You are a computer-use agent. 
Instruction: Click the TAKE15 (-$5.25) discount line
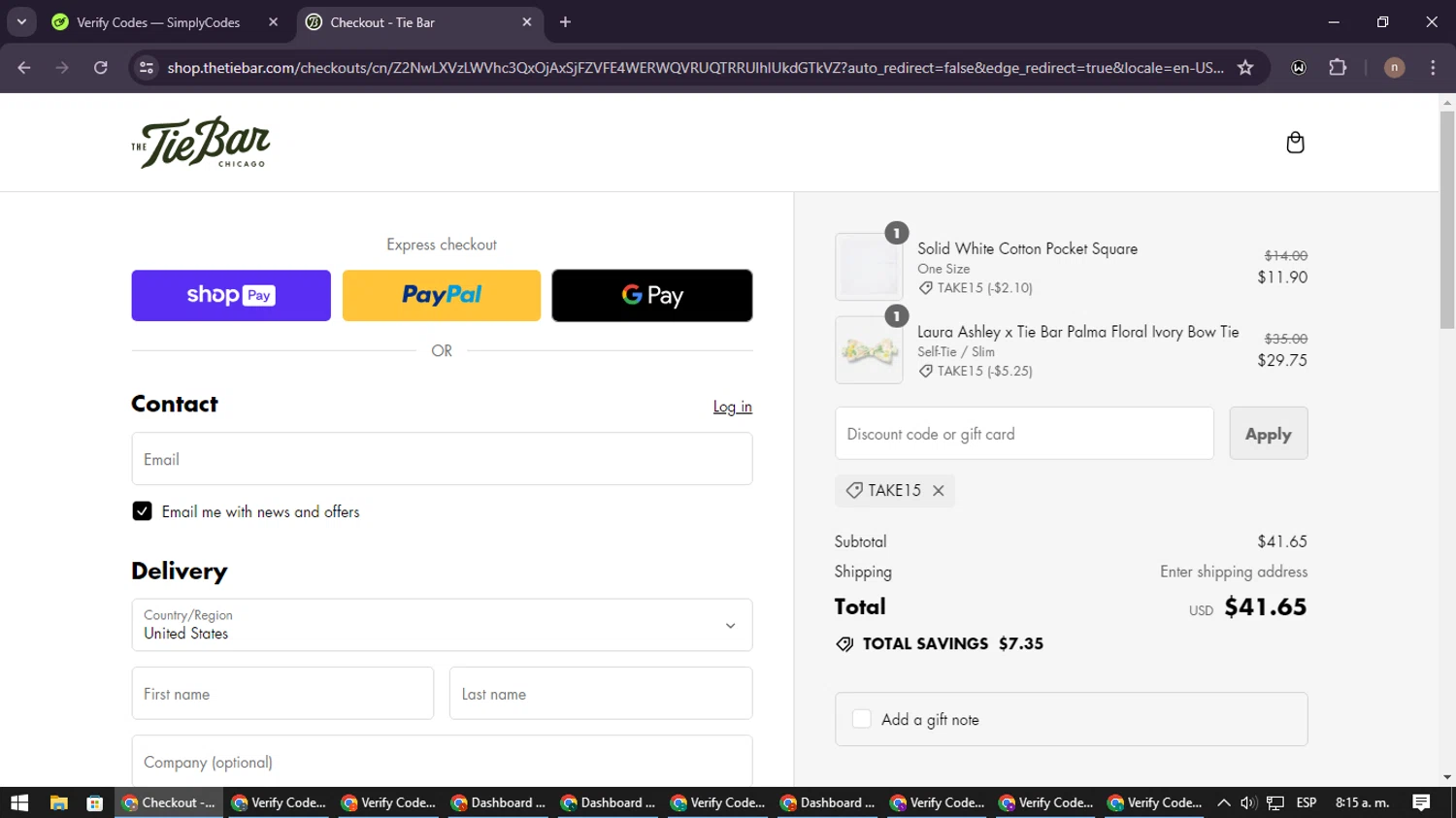tap(976, 372)
